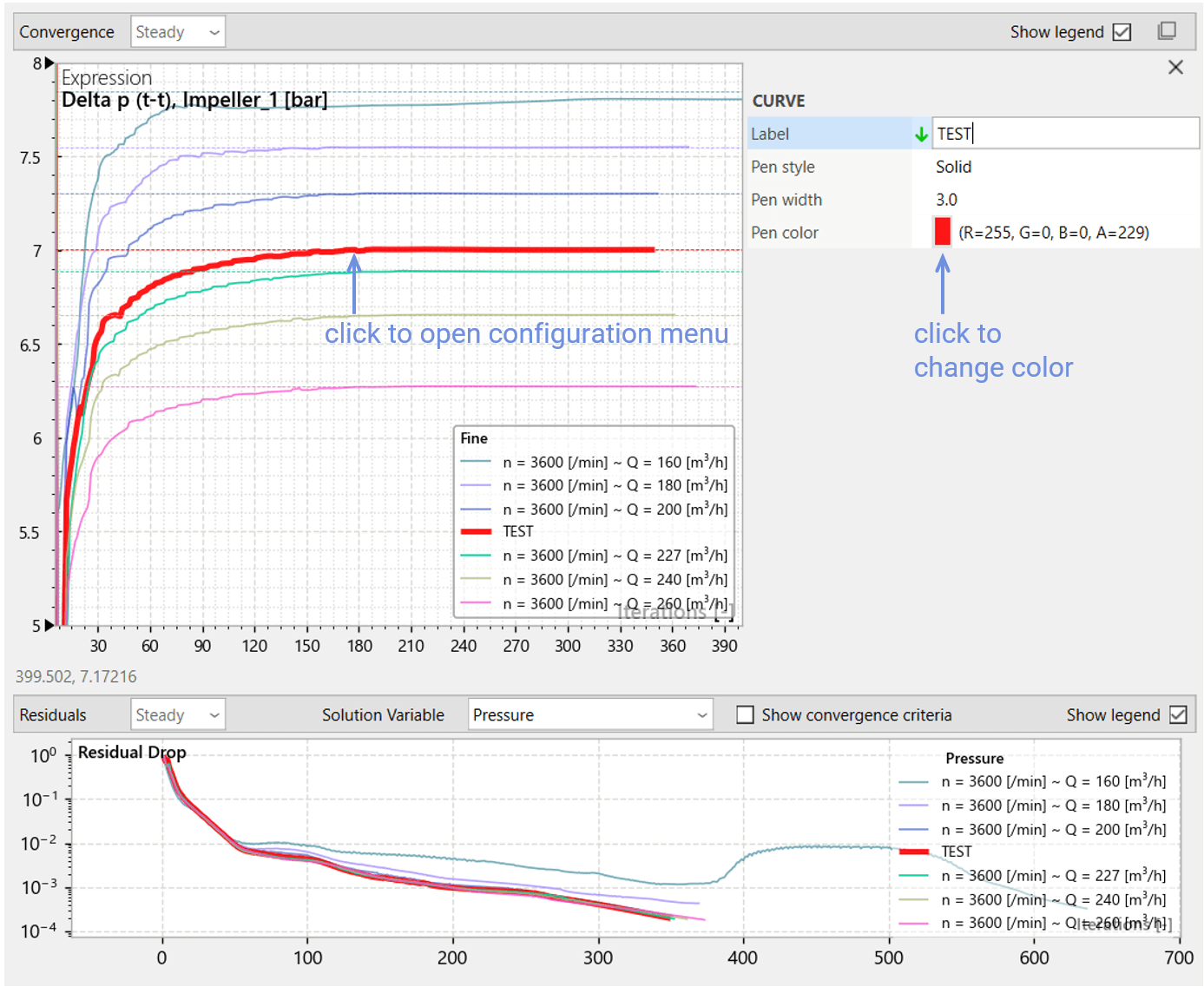The height and width of the screenshot is (1000, 1204).
Task: Click the Expression text above the plot title
Action: 107,77
